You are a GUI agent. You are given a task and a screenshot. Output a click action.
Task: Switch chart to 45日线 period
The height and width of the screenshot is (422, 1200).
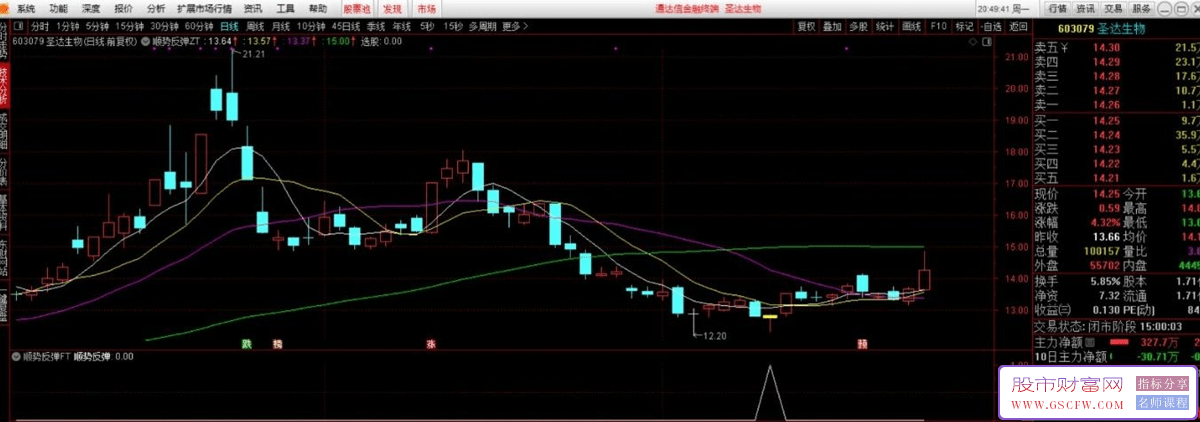(347, 25)
